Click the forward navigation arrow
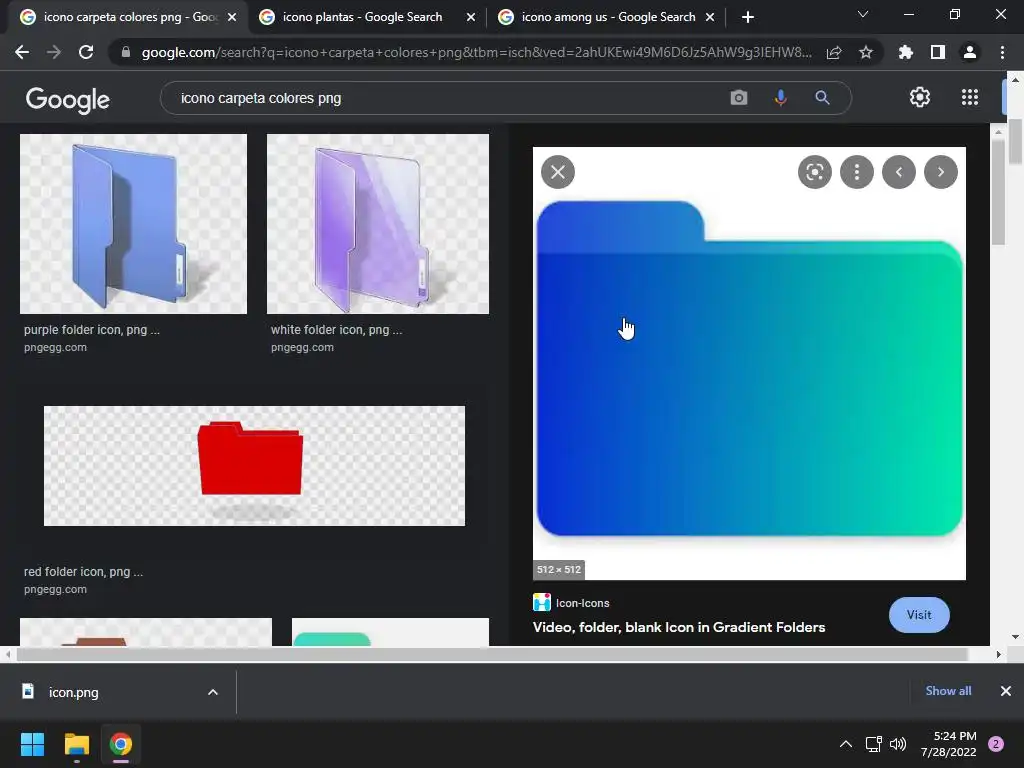 [x=54, y=52]
